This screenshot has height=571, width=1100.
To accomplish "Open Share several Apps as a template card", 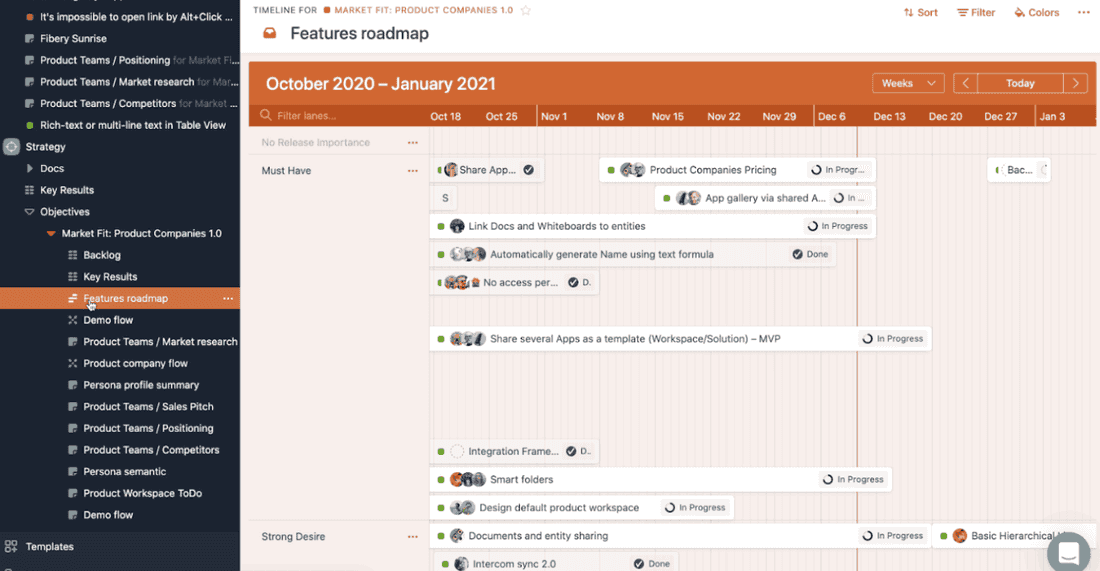I will (x=680, y=339).
